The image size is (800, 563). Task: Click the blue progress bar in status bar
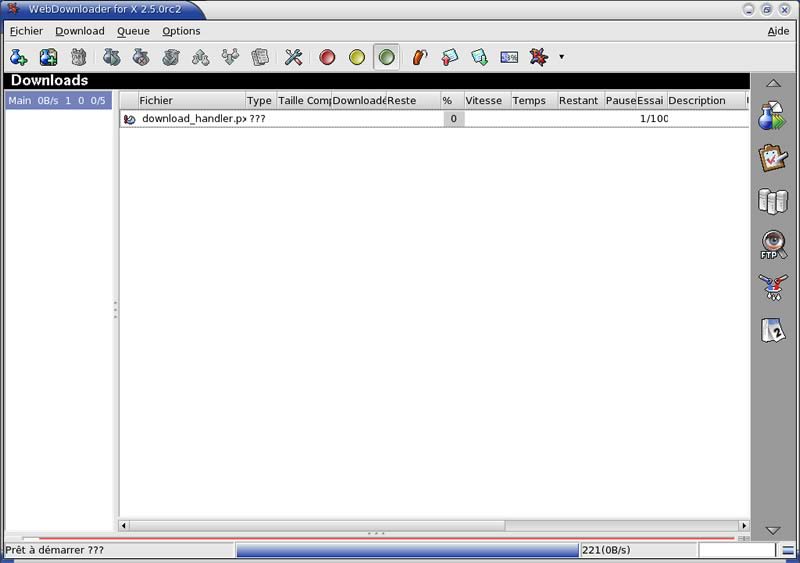(408, 550)
